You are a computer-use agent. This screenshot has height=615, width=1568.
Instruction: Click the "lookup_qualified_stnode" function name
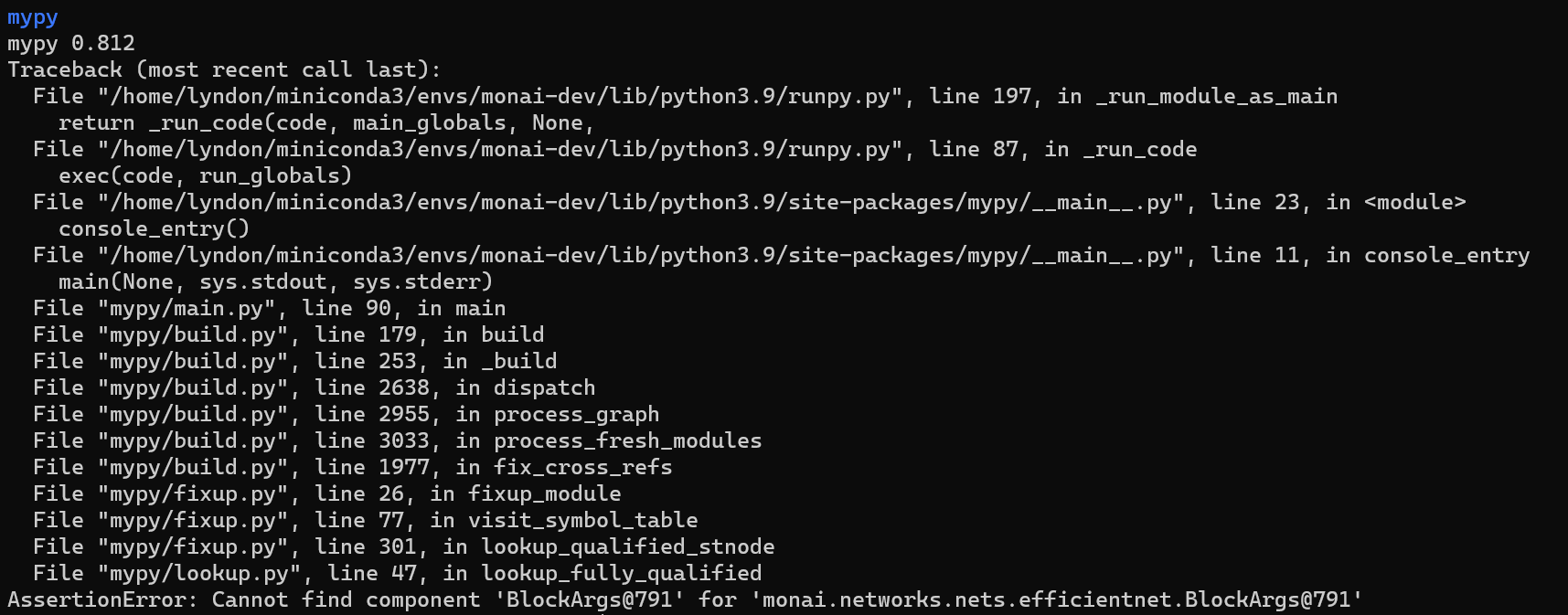[x=627, y=547]
